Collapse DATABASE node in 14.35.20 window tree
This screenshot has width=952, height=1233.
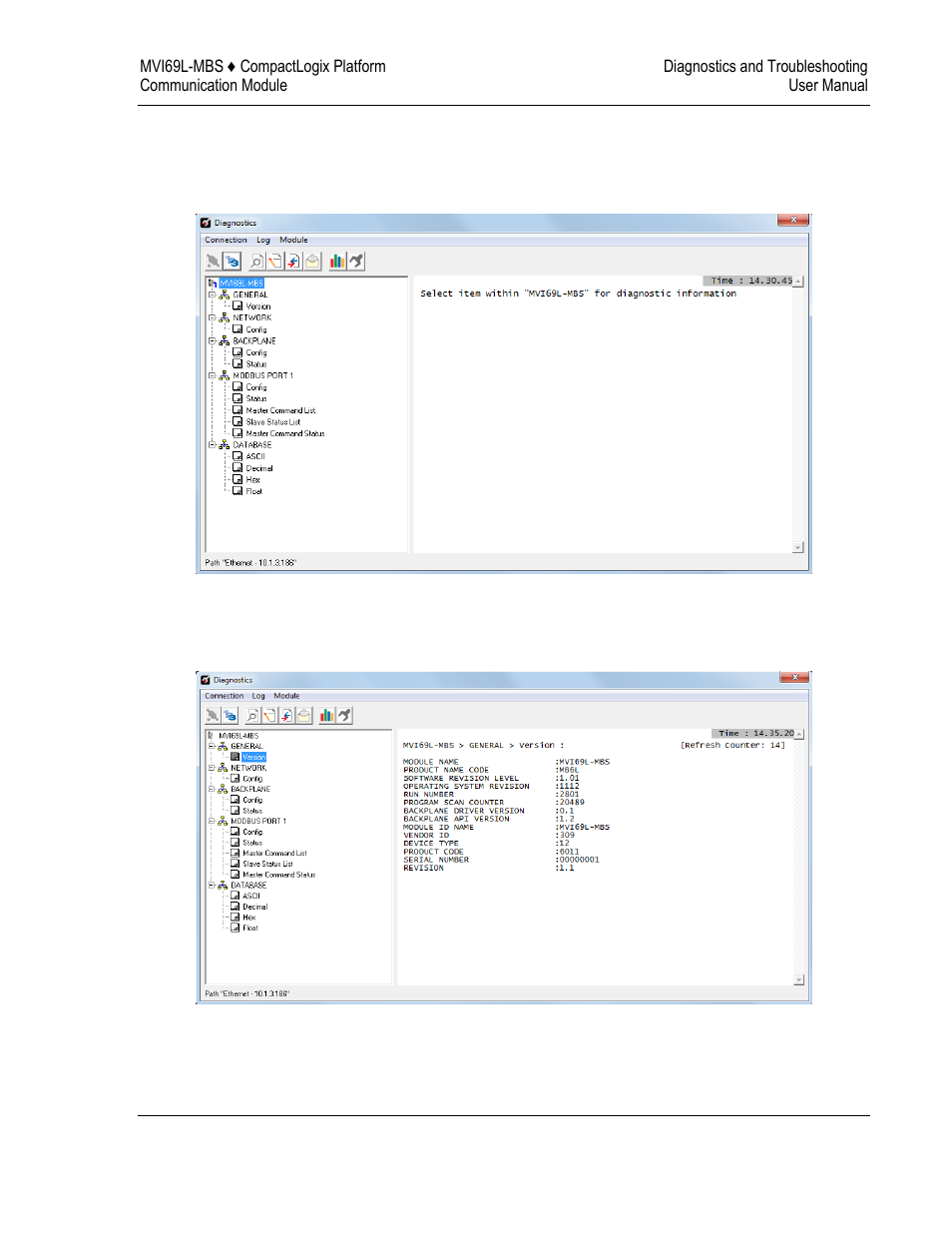(211, 885)
